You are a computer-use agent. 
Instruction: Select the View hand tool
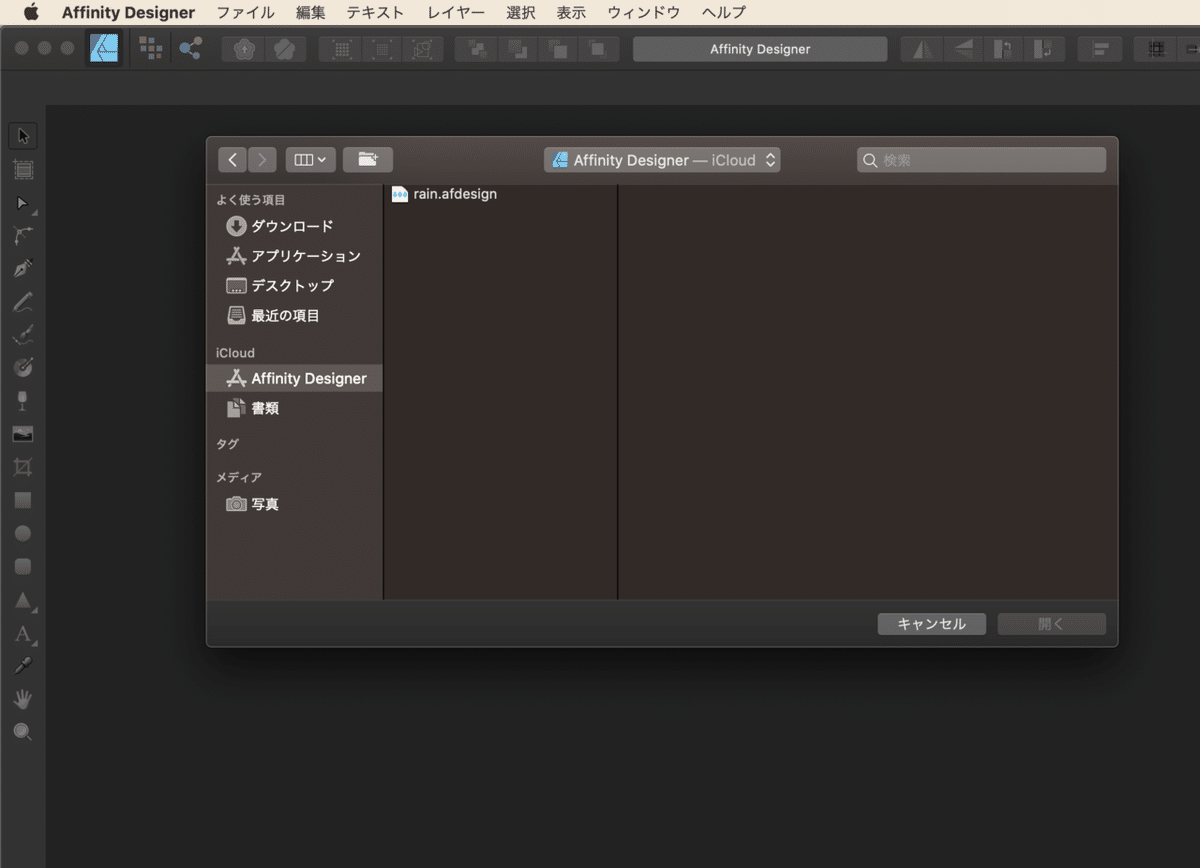pyautogui.click(x=23, y=699)
